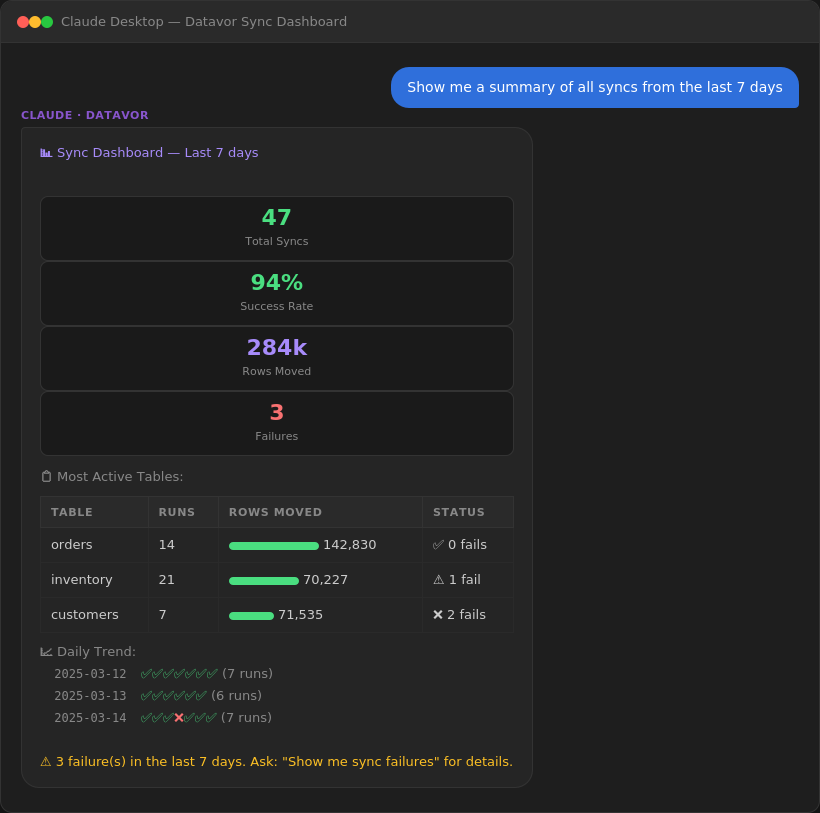Click the warning icon beside inventory's 1 fail
The width and height of the screenshot is (820, 813).
437,580
